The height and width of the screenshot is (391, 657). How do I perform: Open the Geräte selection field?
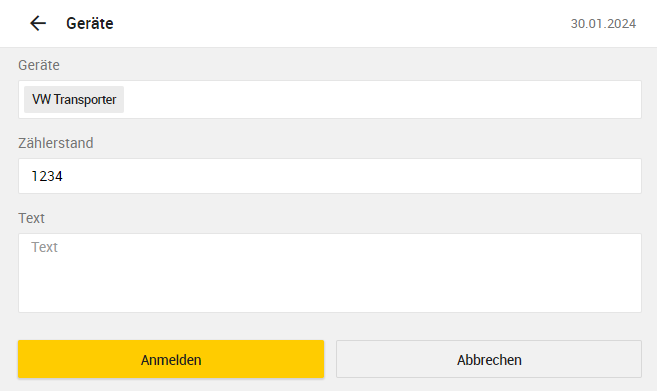pyautogui.click(x=330, y=99)
